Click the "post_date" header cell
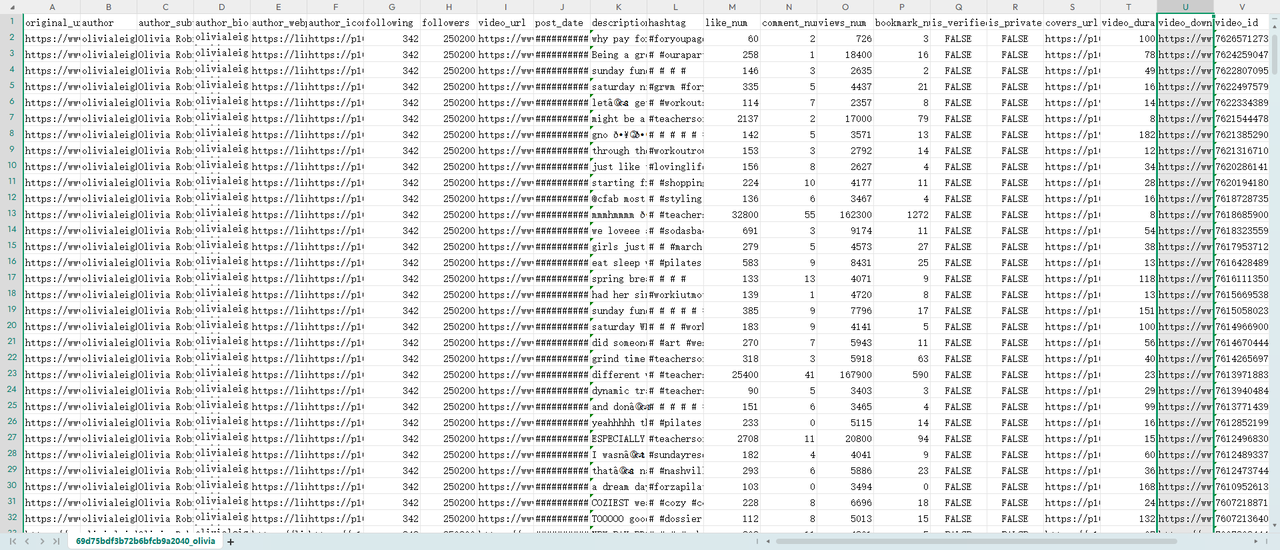 click(x=562, y=22)
